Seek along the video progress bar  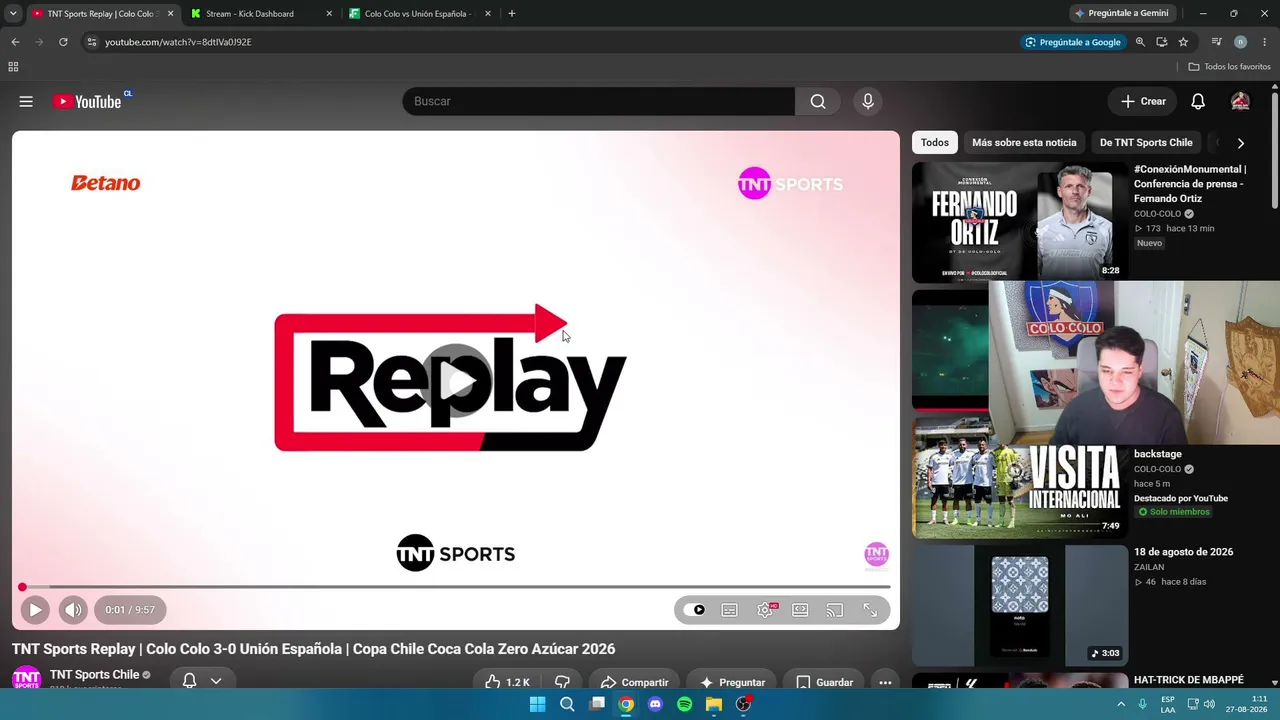[x=455, y=587]
